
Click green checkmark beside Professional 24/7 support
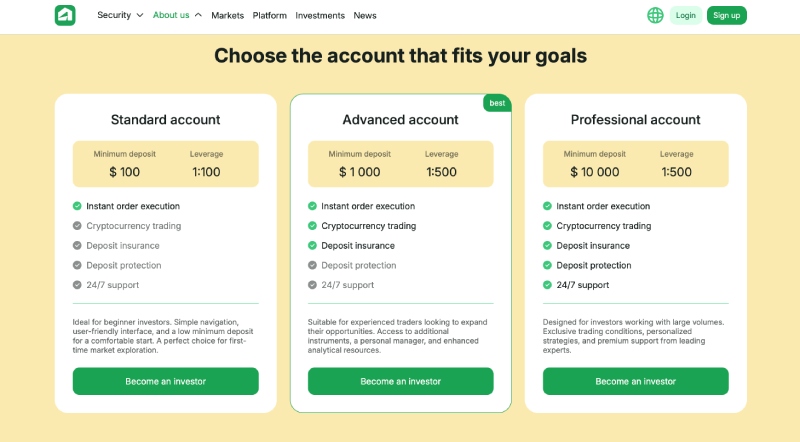pos(547,285)
